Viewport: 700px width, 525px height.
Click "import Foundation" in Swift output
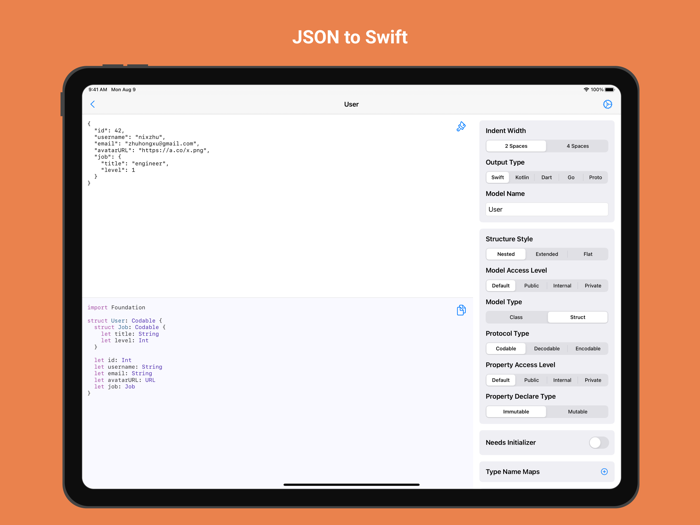116,308
